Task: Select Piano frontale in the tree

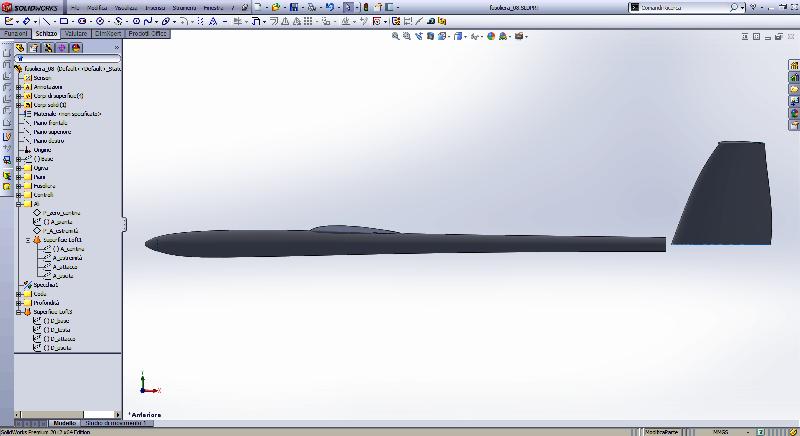Action: [x=52, y=122]
